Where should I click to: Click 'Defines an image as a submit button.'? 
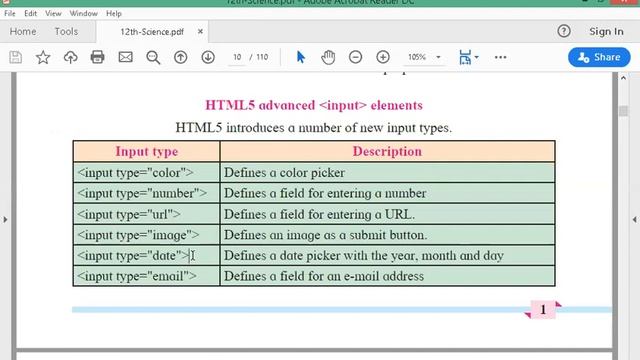(x=325, y=235)
